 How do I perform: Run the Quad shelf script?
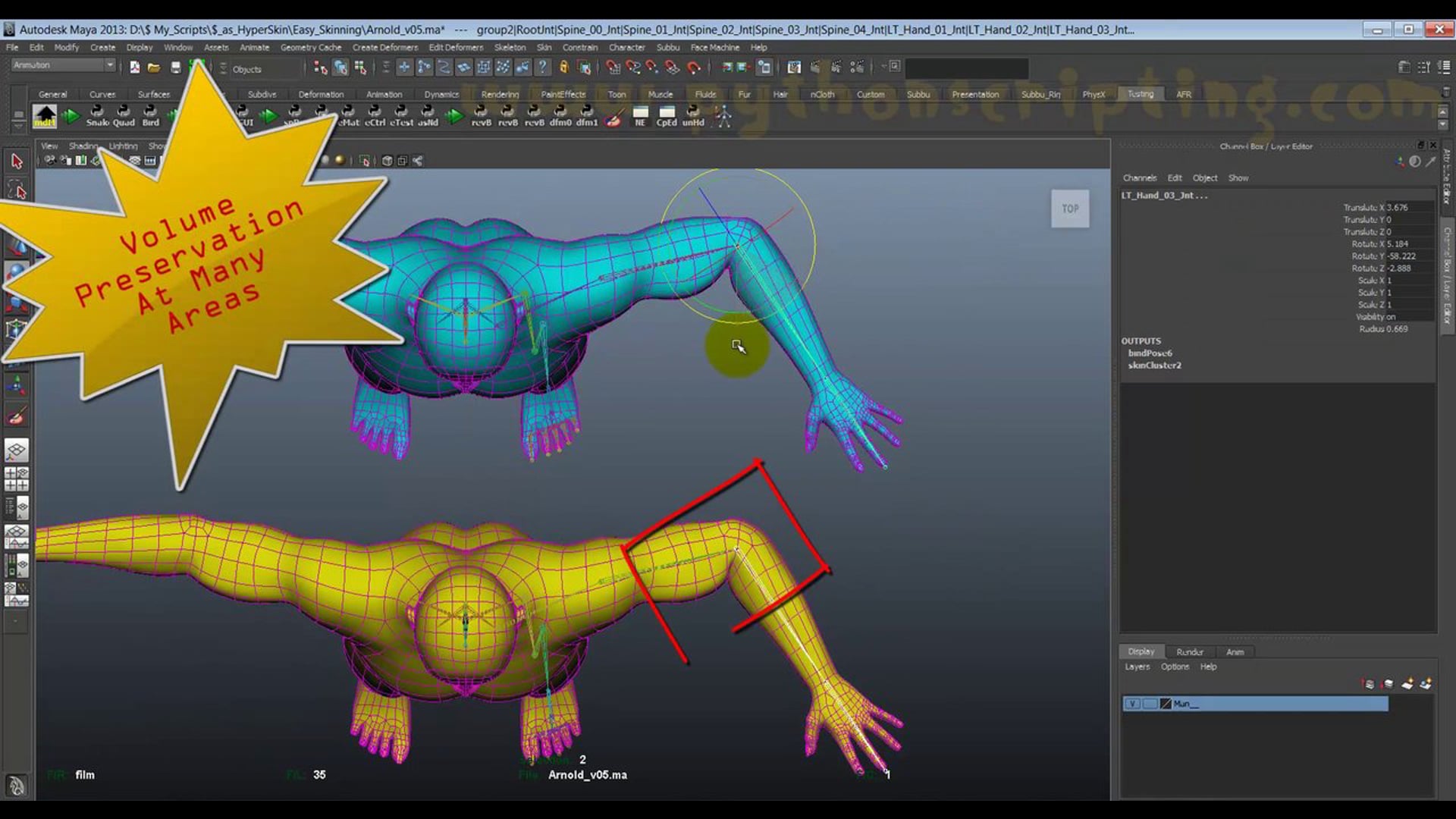tap(124, 116)
